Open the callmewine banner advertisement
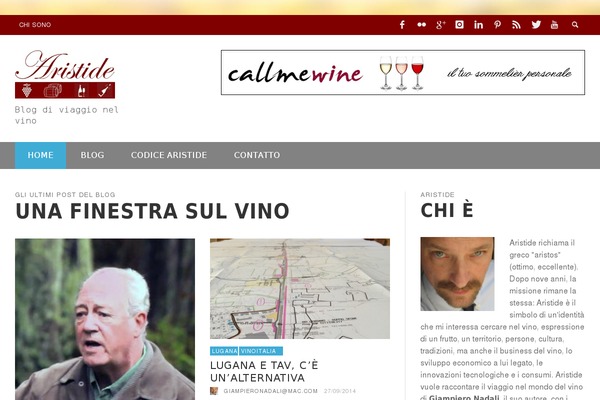600x400 pixels. point(403,72)
